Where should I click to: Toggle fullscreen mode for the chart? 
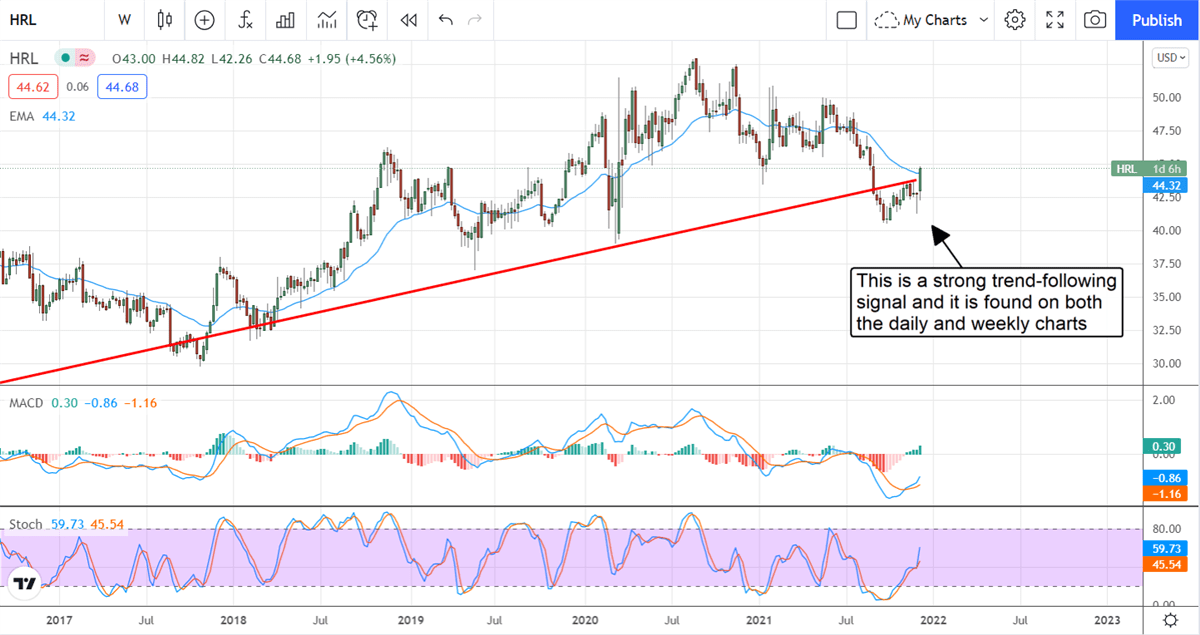[x=1055, y=19]
